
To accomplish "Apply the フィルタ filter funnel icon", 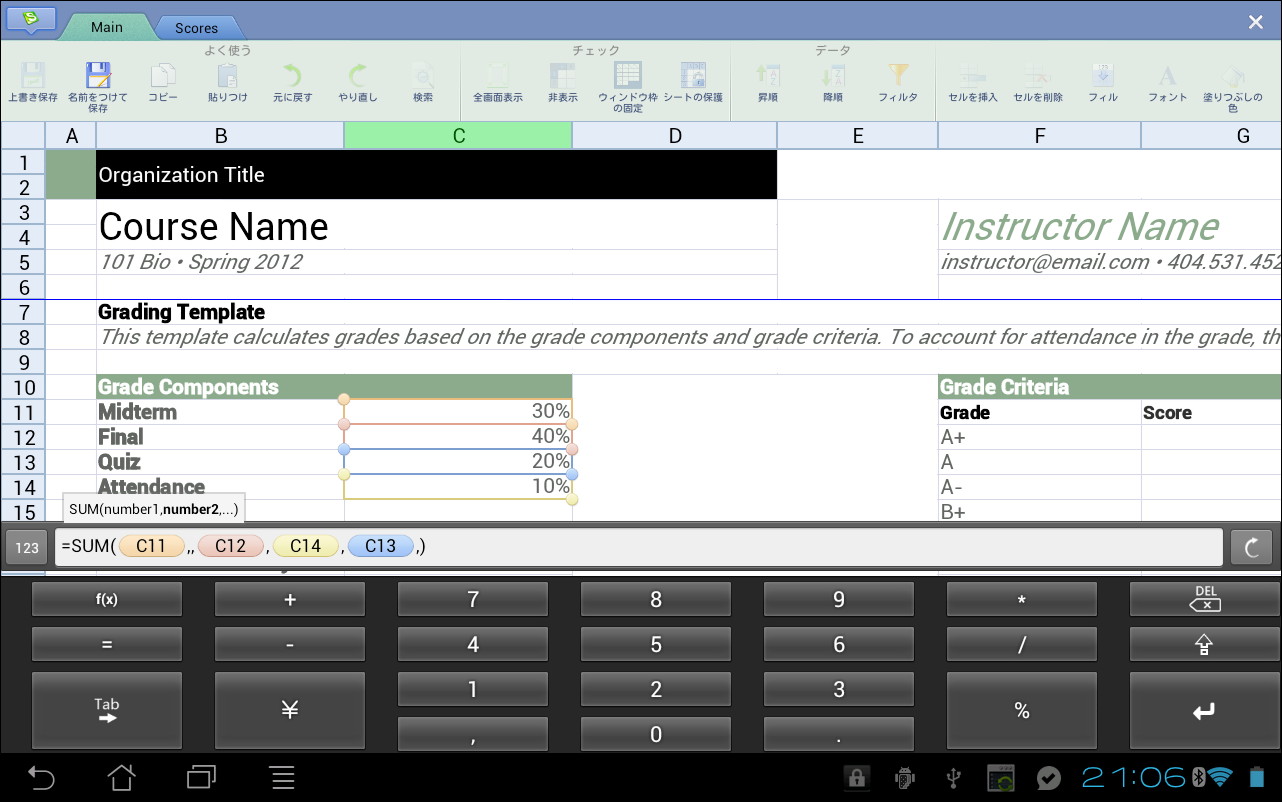I will click(x=898, y=76).
